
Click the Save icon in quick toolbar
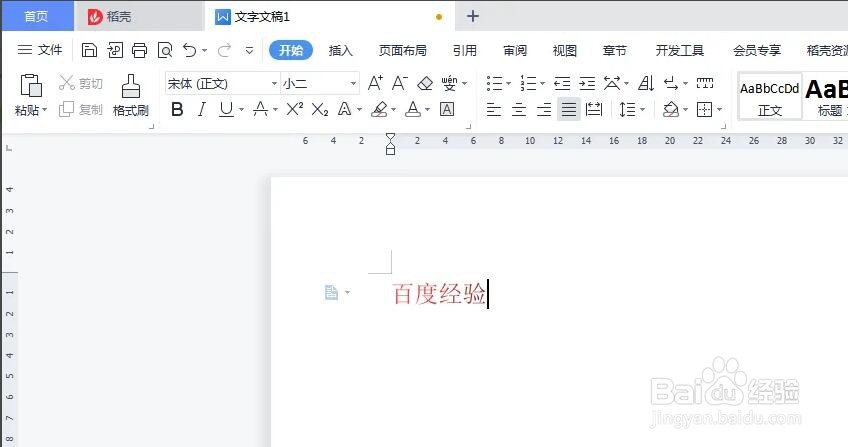(x=89, y=50)
